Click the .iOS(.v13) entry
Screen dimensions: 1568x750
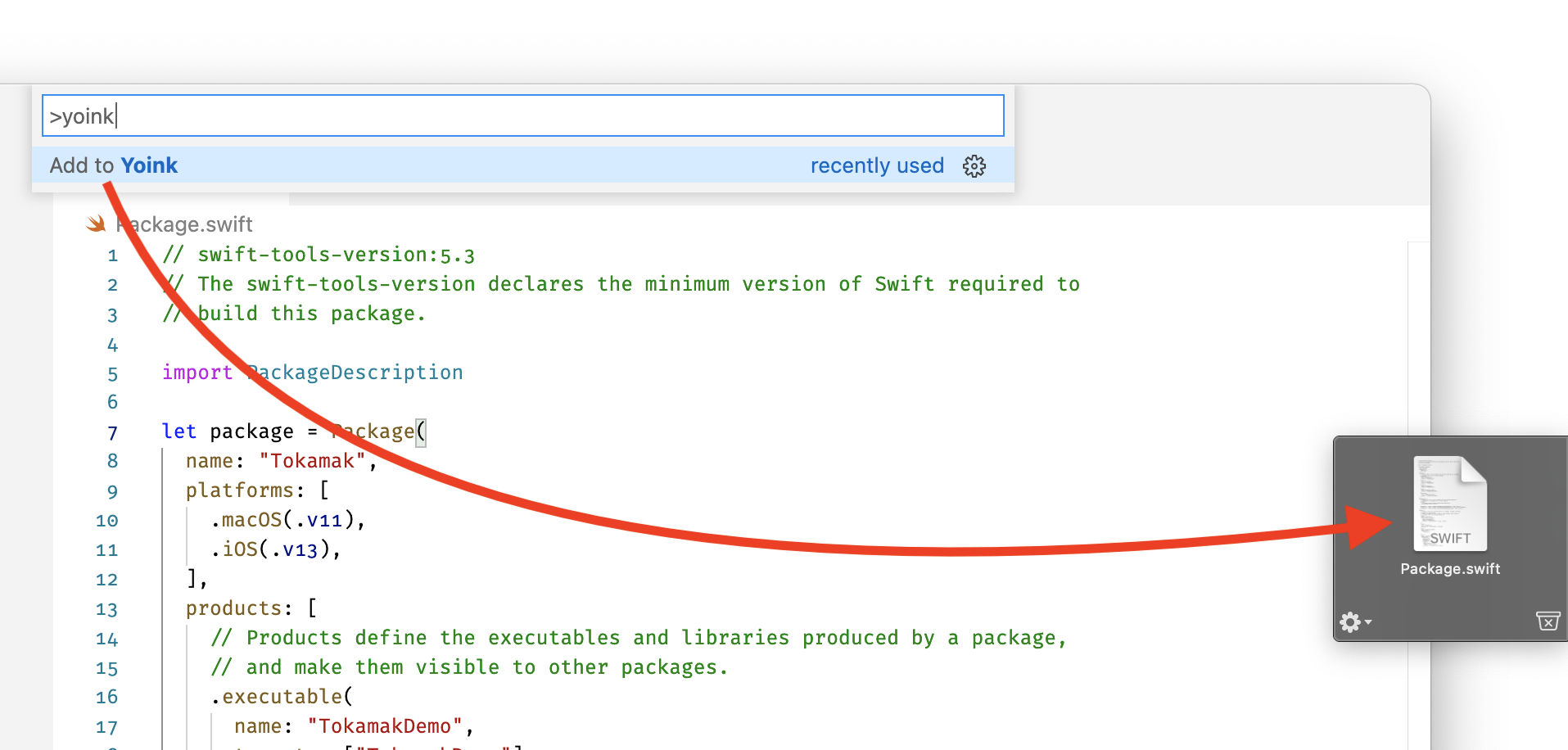pyautogui.click(x=276, y=549)
